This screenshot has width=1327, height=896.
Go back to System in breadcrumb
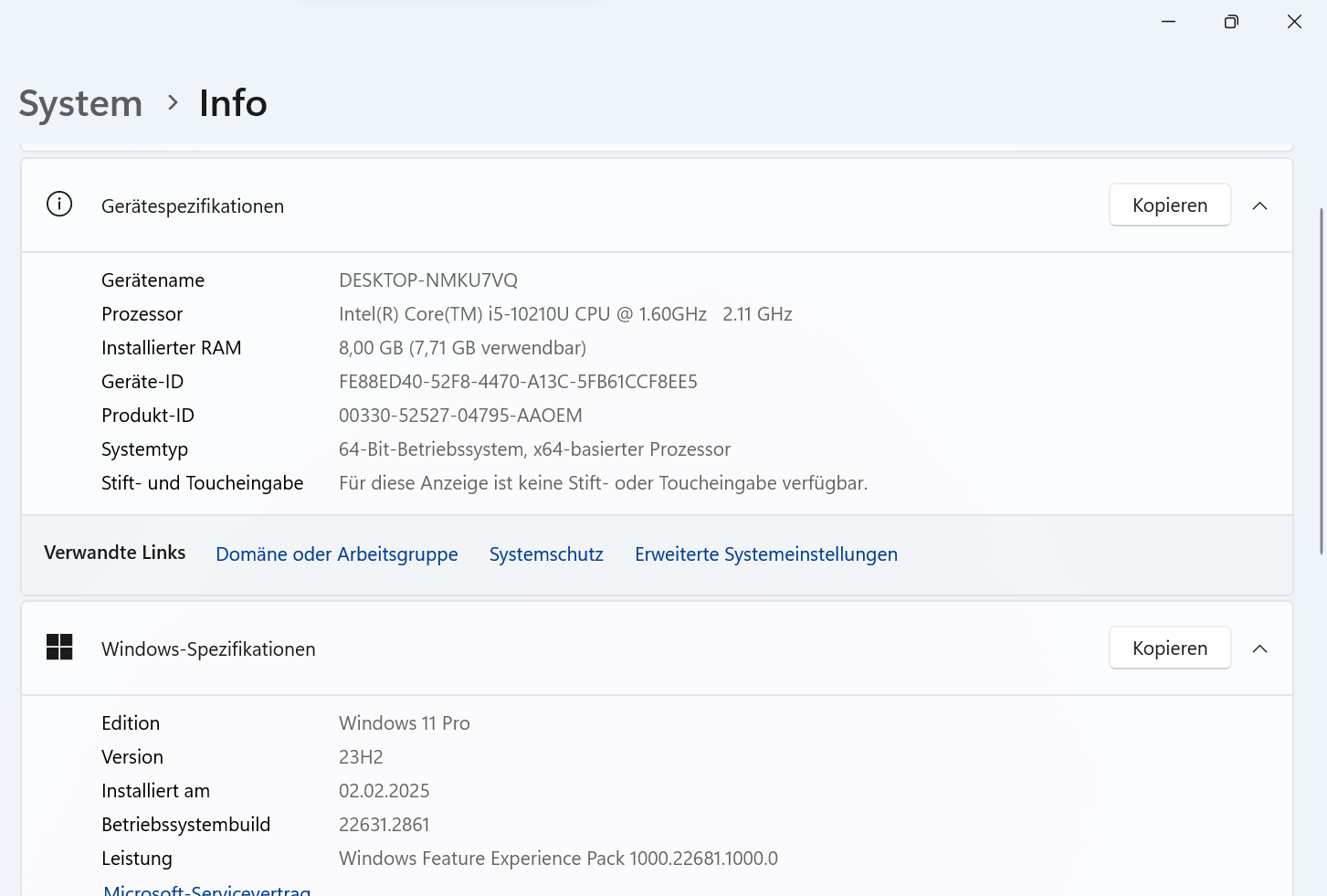(80, 103)
